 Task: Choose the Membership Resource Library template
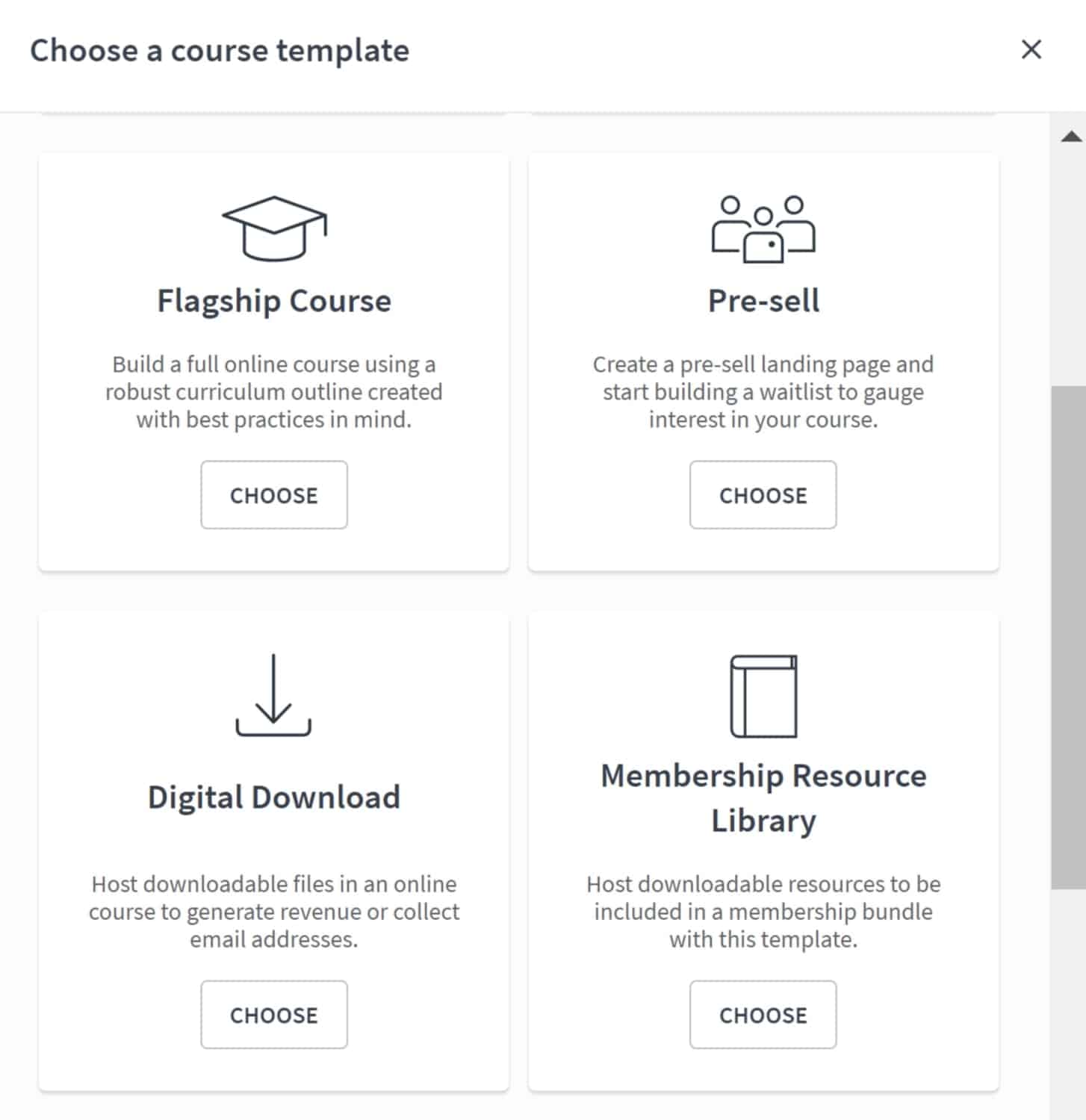point(763,1015)
